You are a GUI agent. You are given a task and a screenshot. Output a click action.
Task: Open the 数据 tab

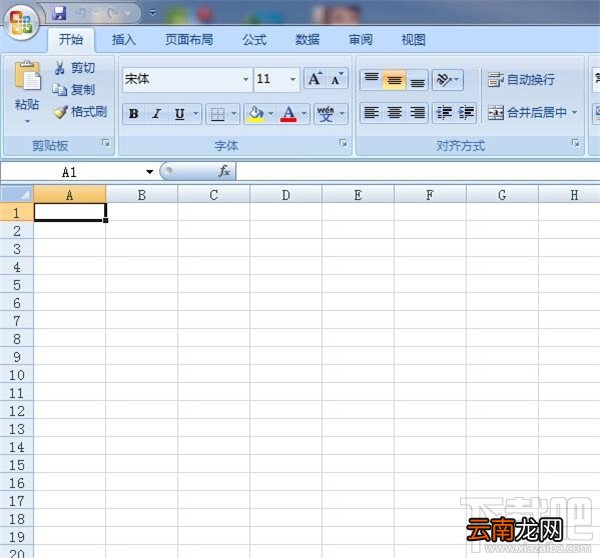307,39
